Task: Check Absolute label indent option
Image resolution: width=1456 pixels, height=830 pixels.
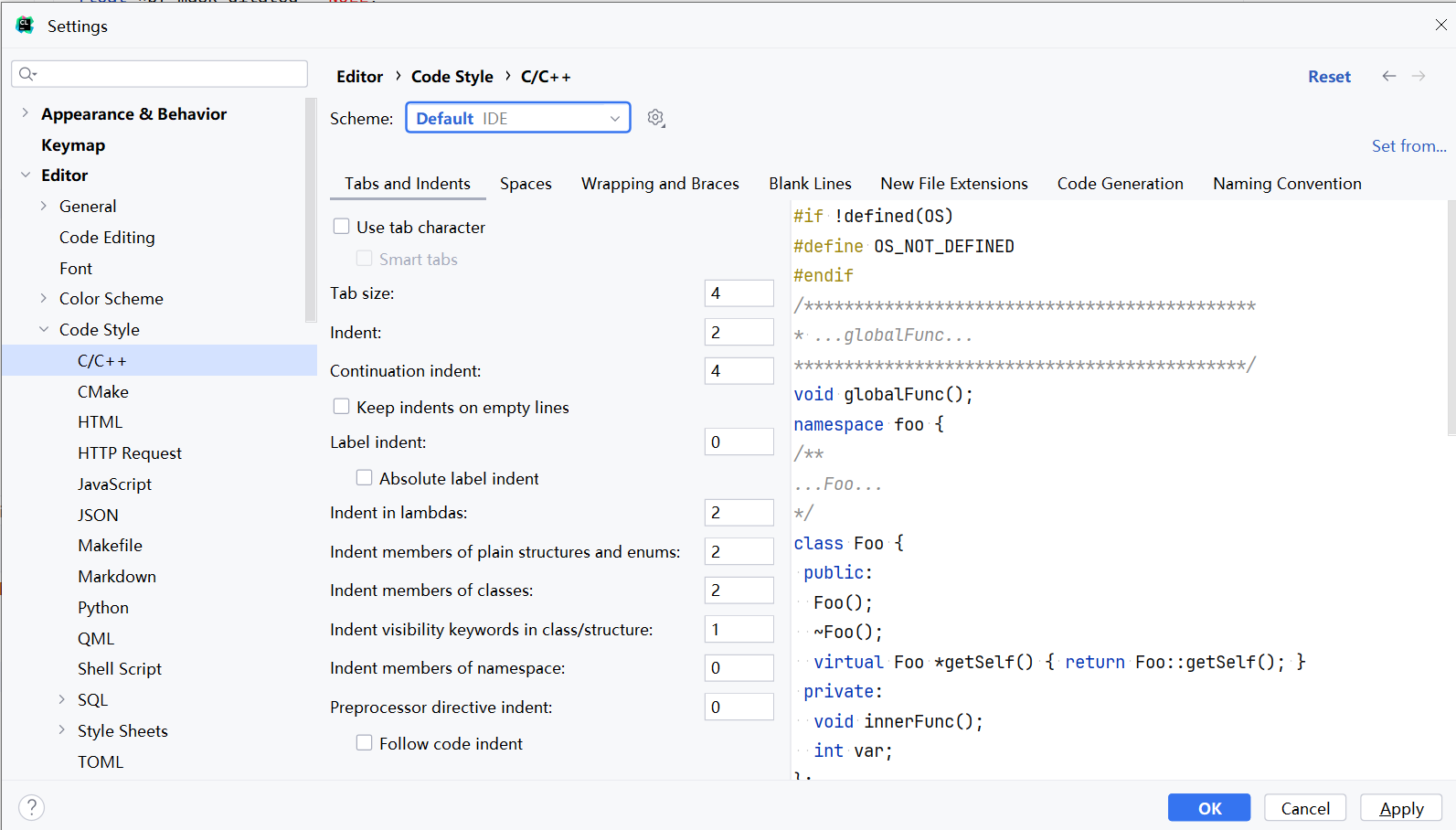Action: tap(365, 477)
